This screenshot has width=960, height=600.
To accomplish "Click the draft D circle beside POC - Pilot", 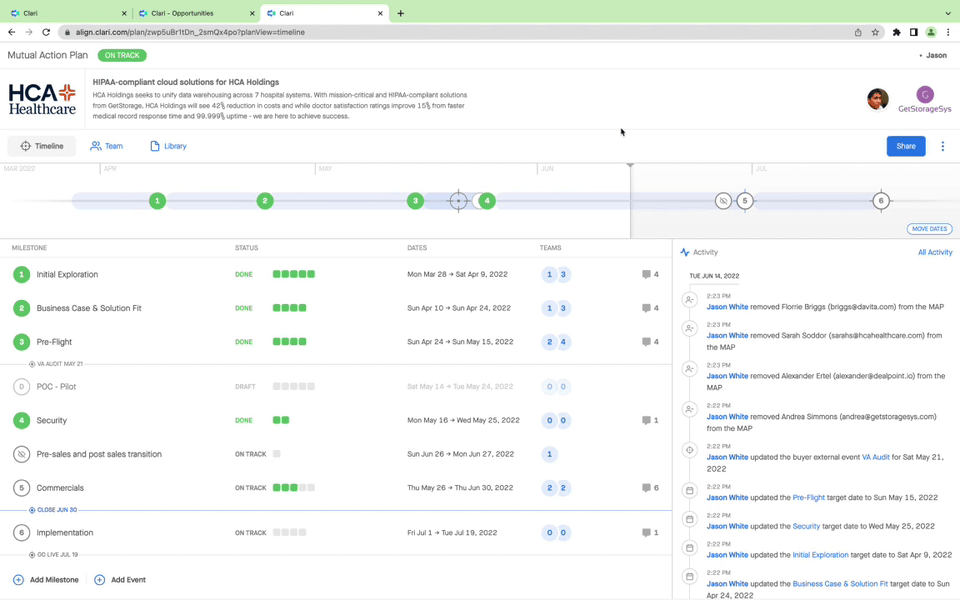I will (x=21, y=386).
